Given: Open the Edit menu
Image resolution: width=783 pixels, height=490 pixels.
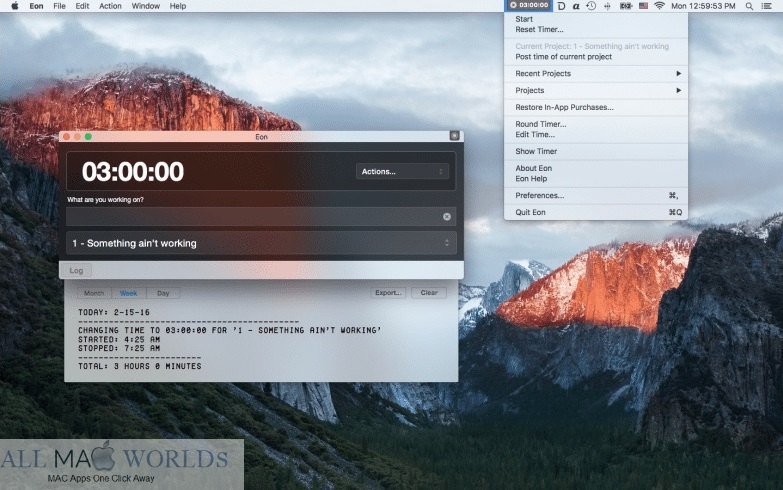Looking at the screenshot, I should pyautogui.click(x=82, y=6).
